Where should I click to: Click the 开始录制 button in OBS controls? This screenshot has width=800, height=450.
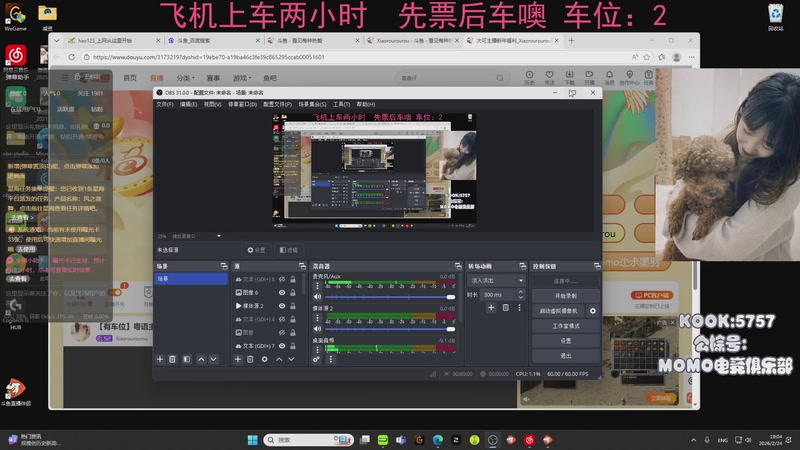pyautogui.click(x=566, y=296)
